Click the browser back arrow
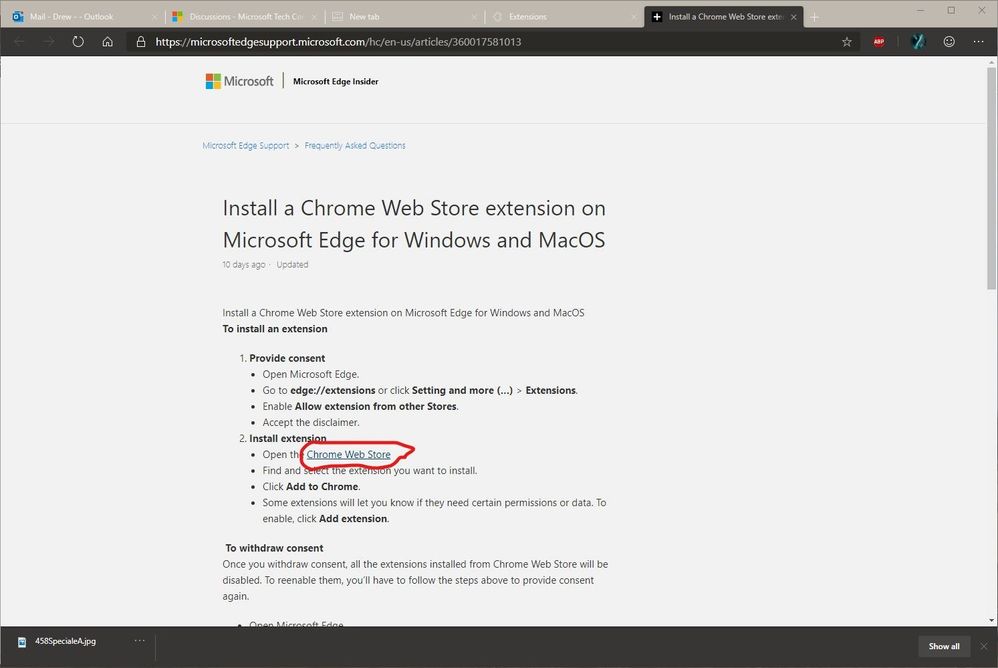The height and width of the screenshot is (668, 998). click(x=19, y=42)
